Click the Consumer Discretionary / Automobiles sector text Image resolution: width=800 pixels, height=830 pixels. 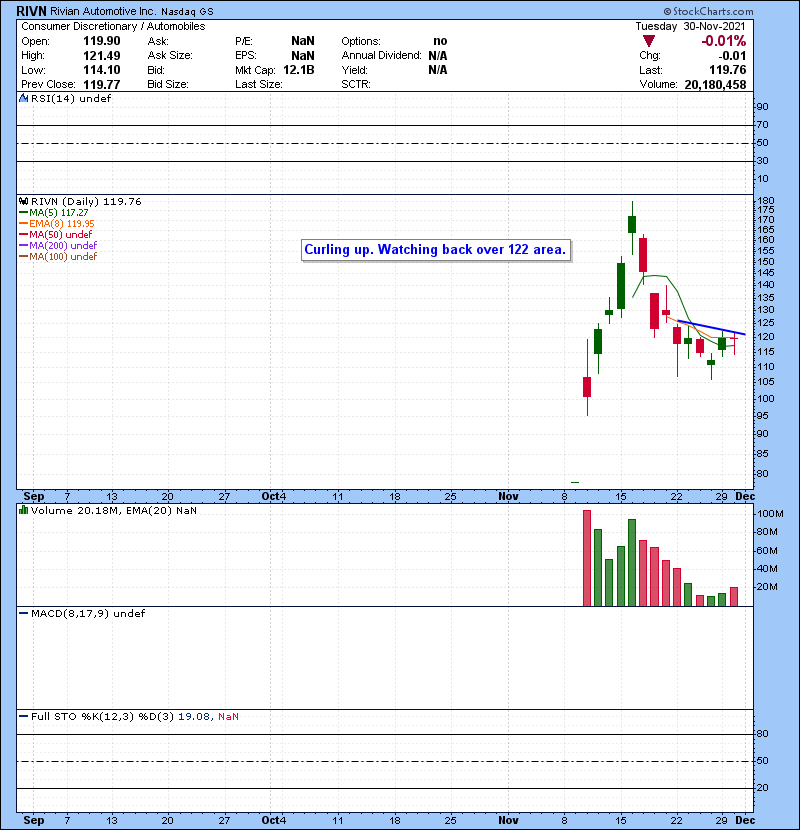tap(113, 26)
